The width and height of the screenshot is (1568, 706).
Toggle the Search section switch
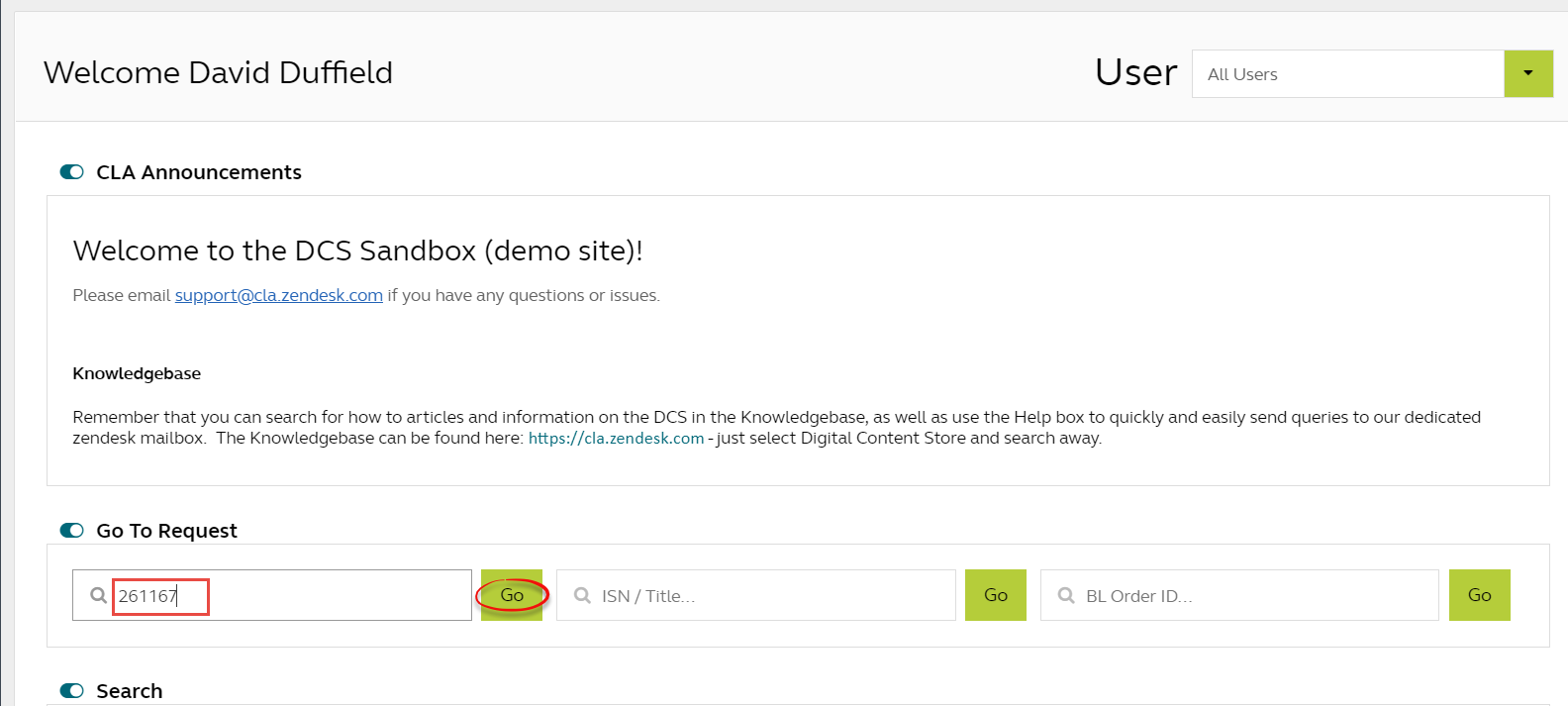72,691
